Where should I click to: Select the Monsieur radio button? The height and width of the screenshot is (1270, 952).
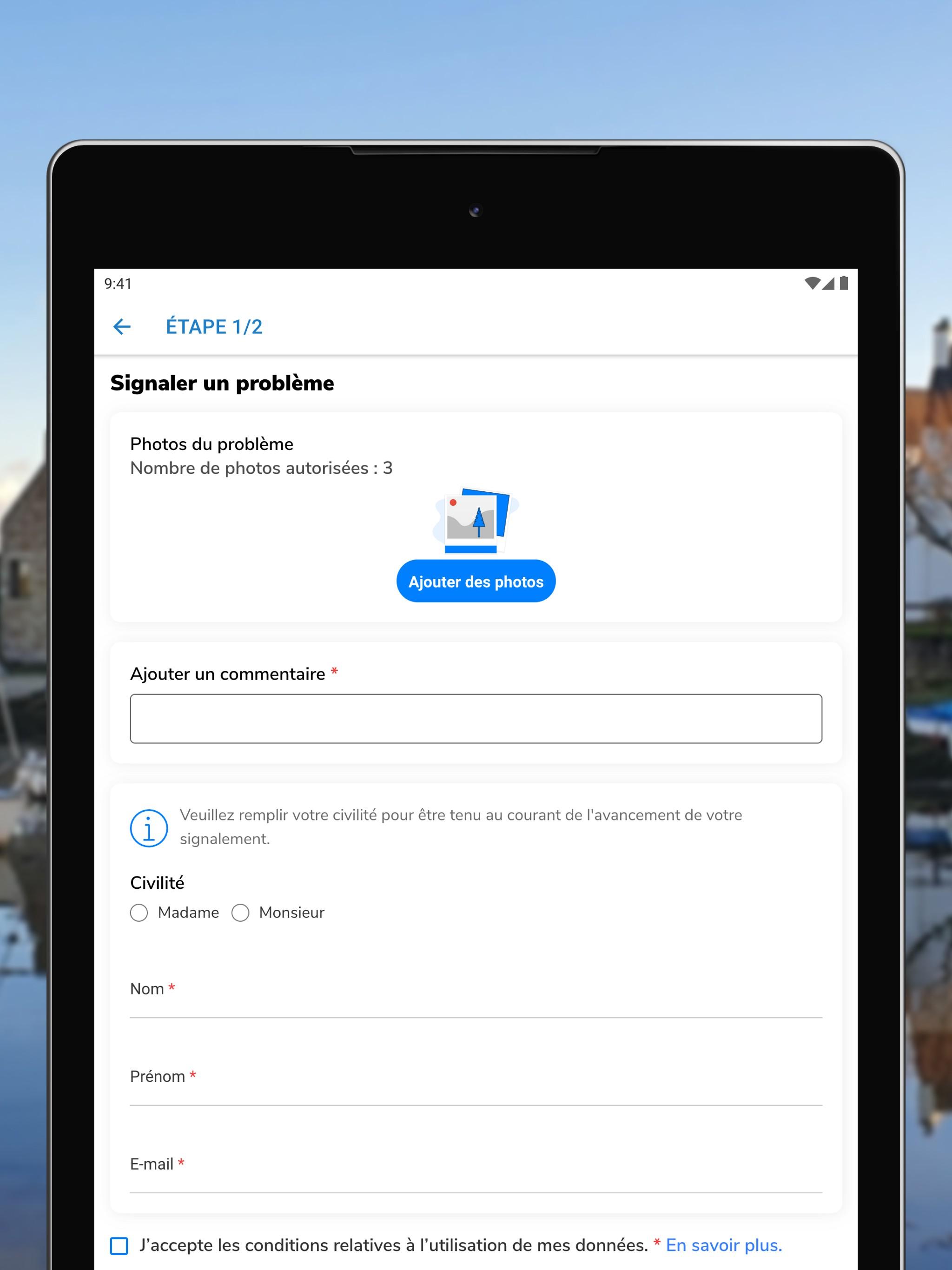coord(240,913)
